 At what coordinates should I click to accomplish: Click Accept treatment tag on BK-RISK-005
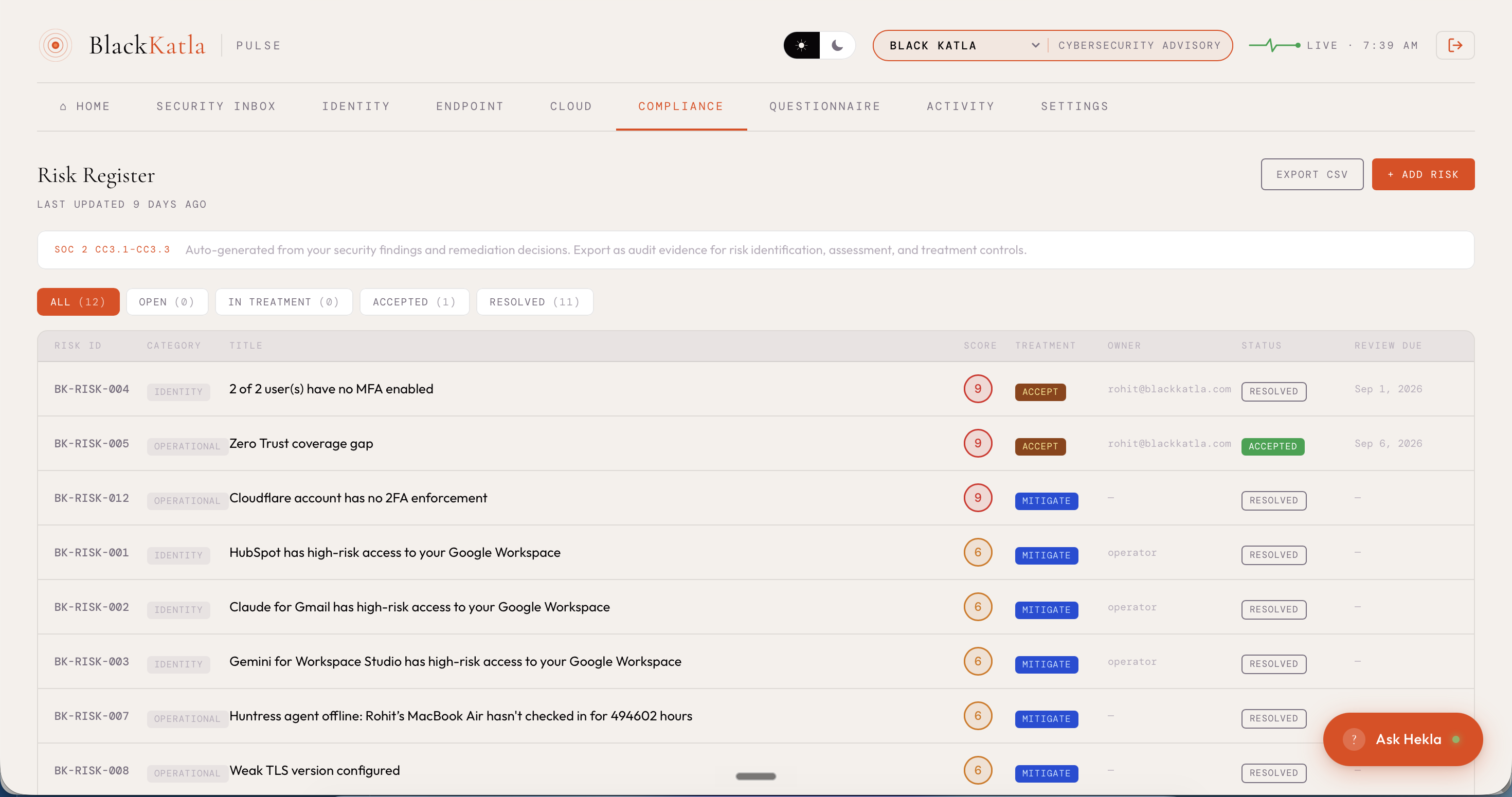tap(1040, 447)
